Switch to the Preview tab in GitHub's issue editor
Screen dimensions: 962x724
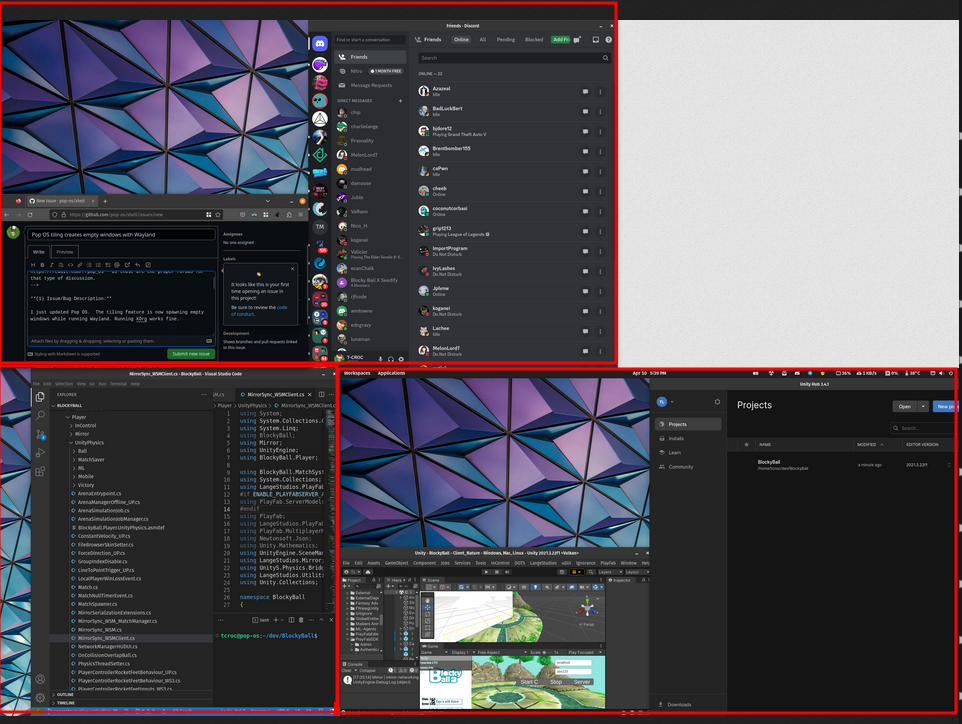tap(64, 252)
